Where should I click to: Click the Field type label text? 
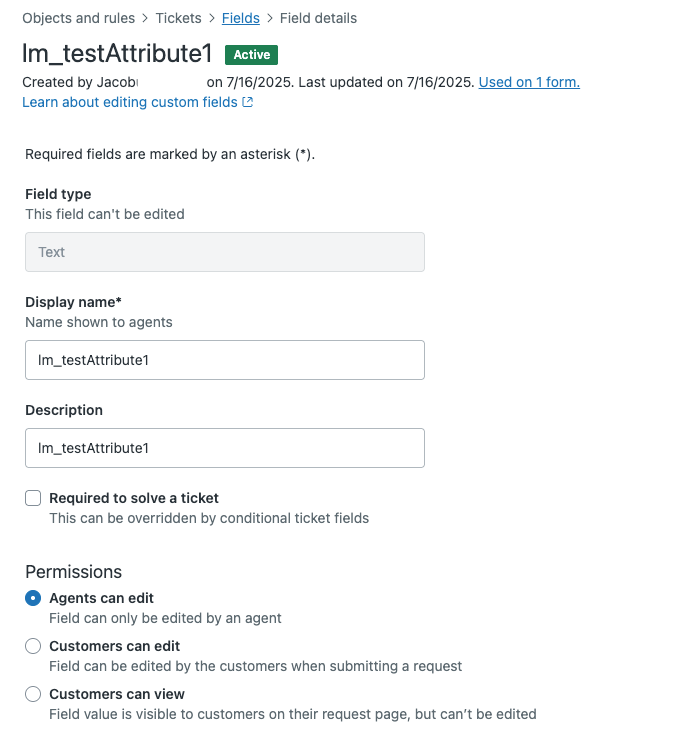[x=58, y=194]
